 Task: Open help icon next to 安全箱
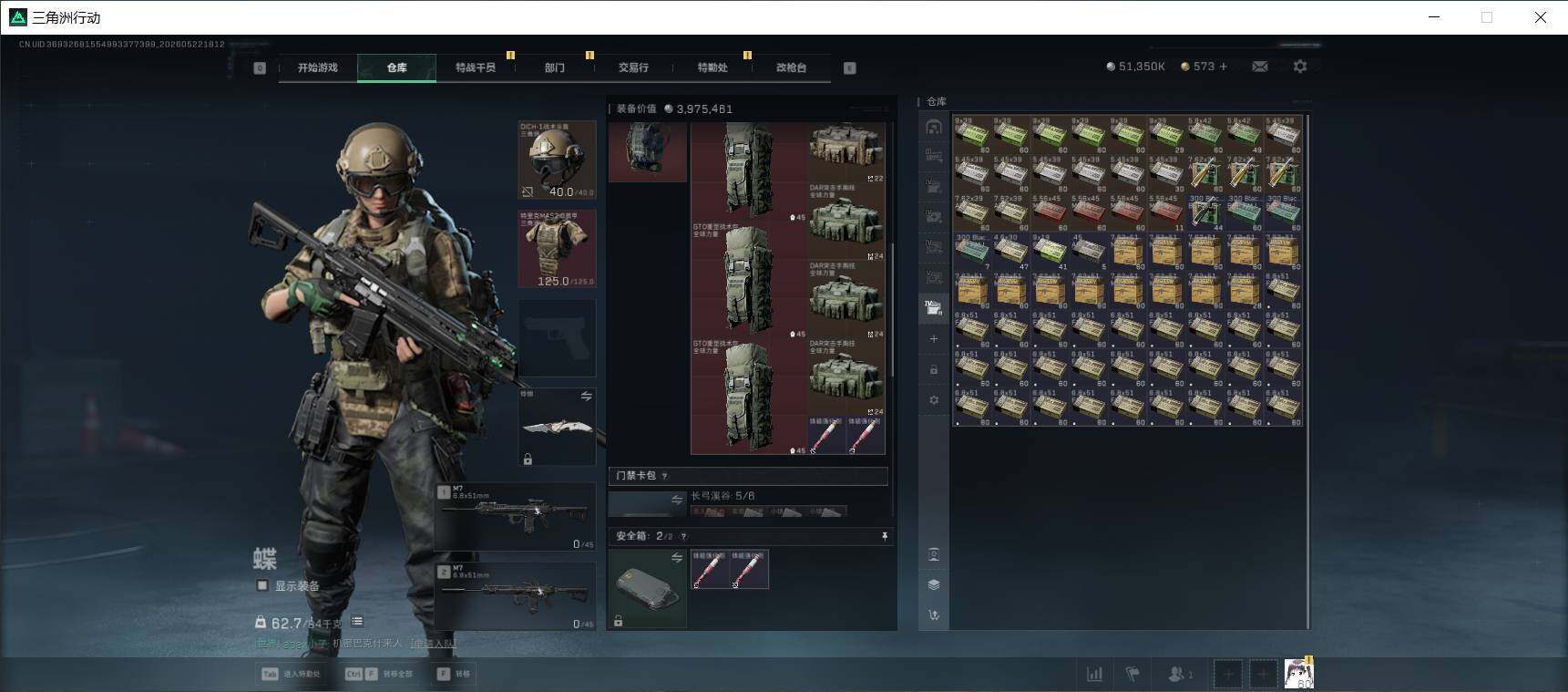pos(683,536)
